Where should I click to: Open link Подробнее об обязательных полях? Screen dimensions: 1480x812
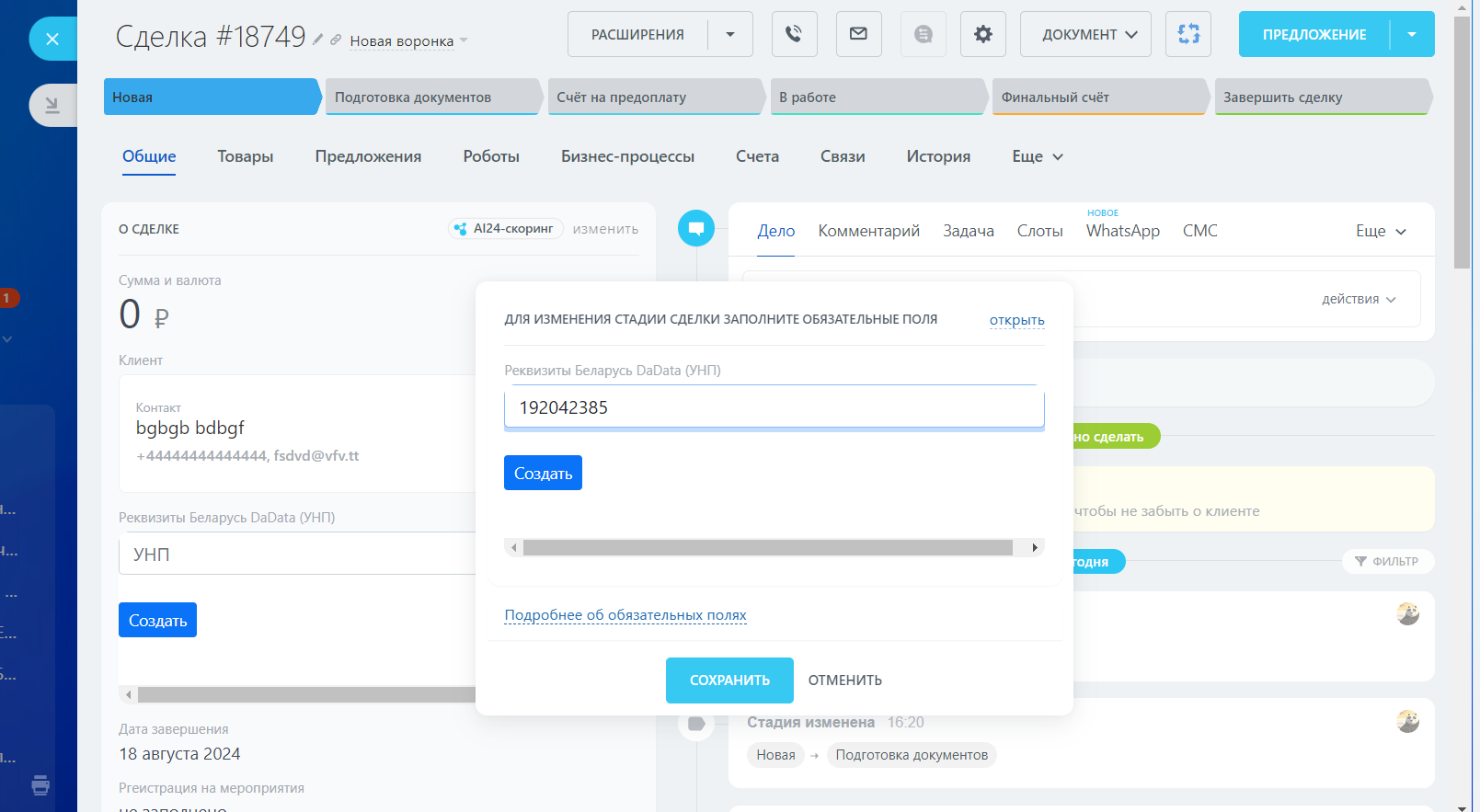tap(625, 615)
